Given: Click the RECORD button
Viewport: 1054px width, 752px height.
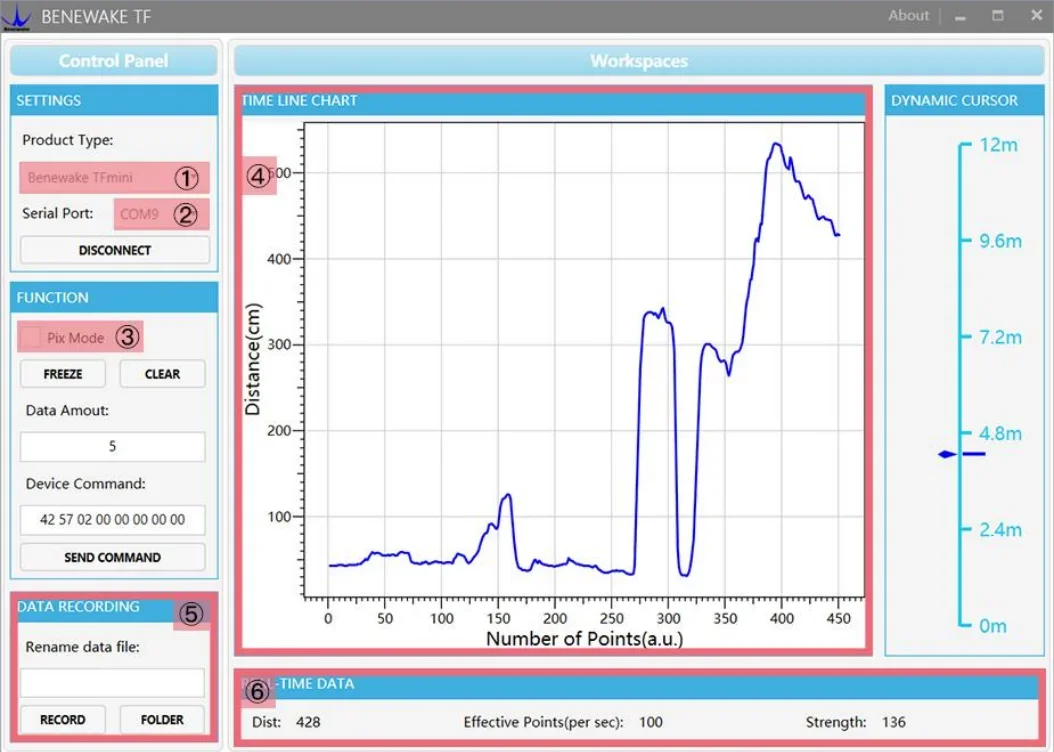Looking at the screenshot, I should pyautogui.click(x=63, y=719).
